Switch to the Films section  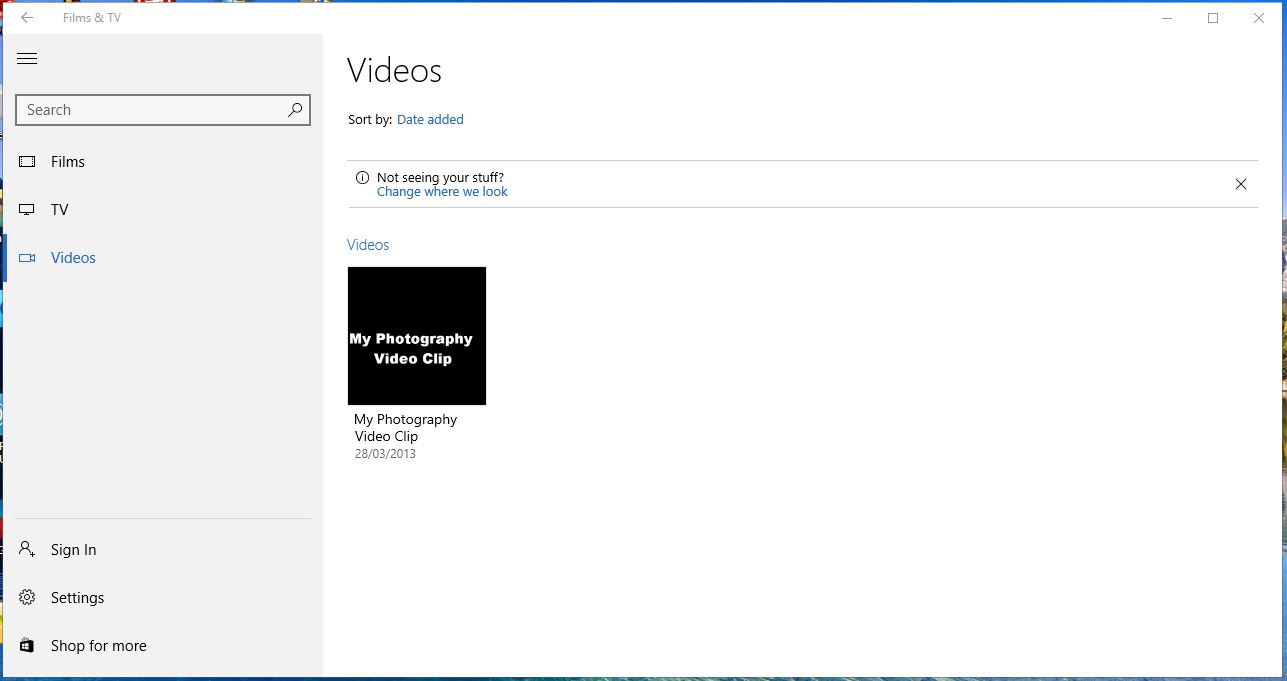point(68,161)
